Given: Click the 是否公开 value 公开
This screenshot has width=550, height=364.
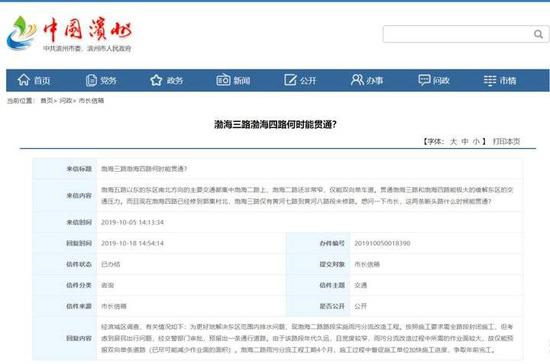Looking at the screenshot, I should (361, 306).
